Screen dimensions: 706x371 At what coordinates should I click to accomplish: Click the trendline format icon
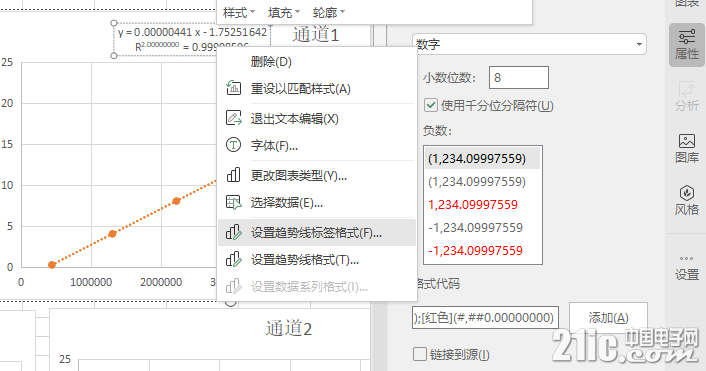click(233, 259)
